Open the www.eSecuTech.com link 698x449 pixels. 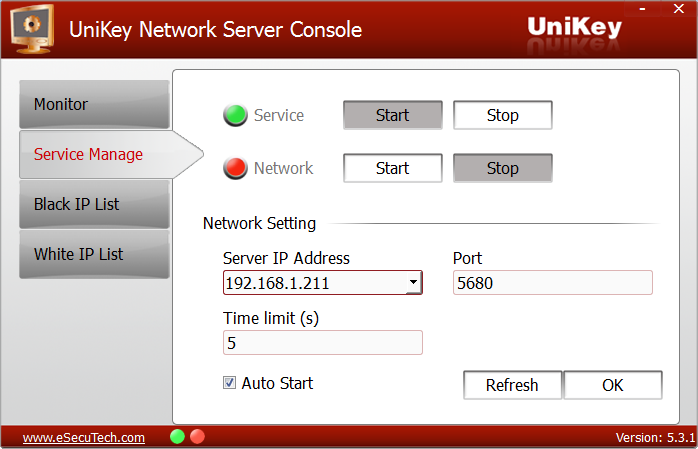pyautogui.click(x=84, y=438)
